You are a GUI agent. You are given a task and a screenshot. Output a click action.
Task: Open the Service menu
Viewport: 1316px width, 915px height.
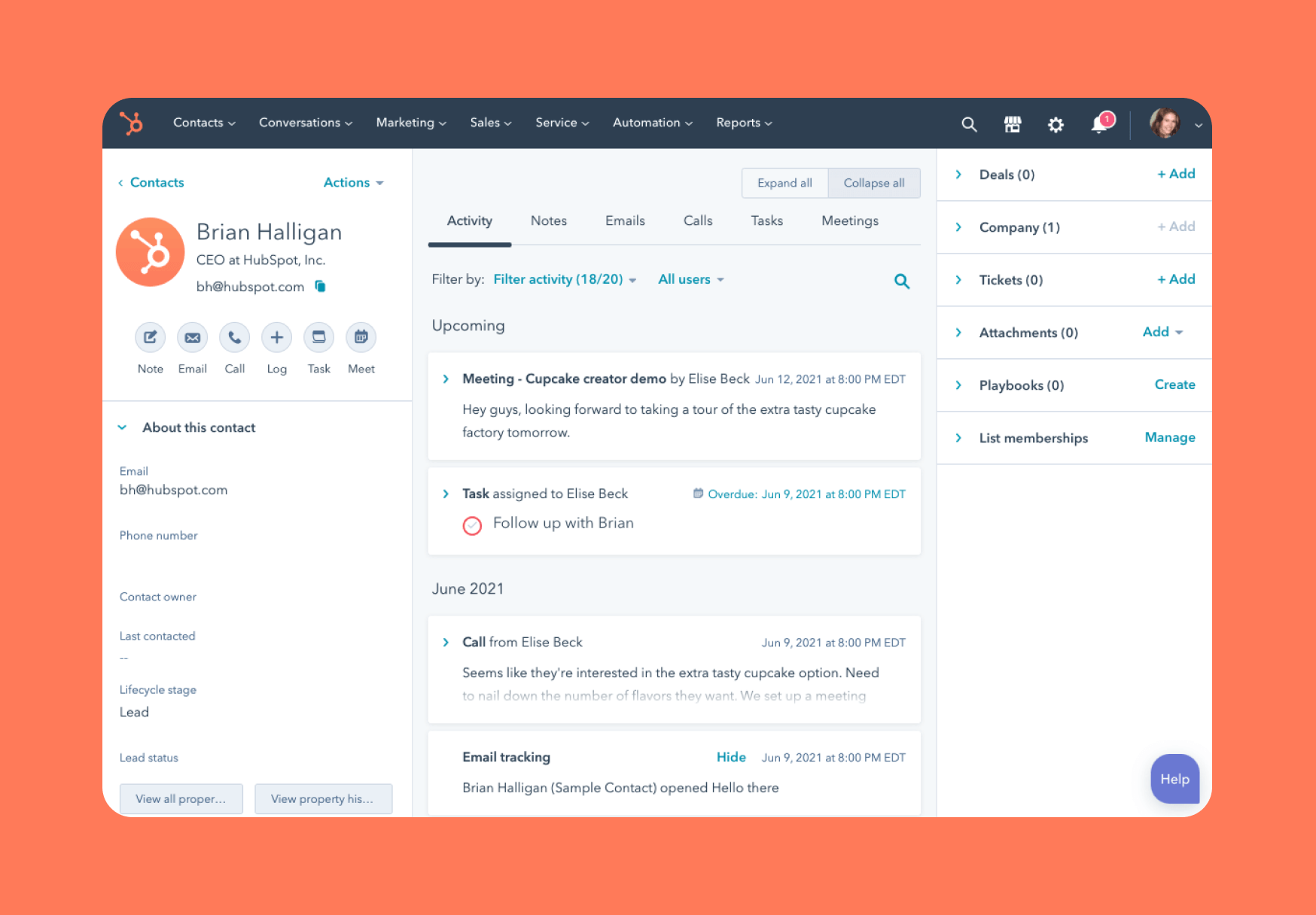point(562,123)
